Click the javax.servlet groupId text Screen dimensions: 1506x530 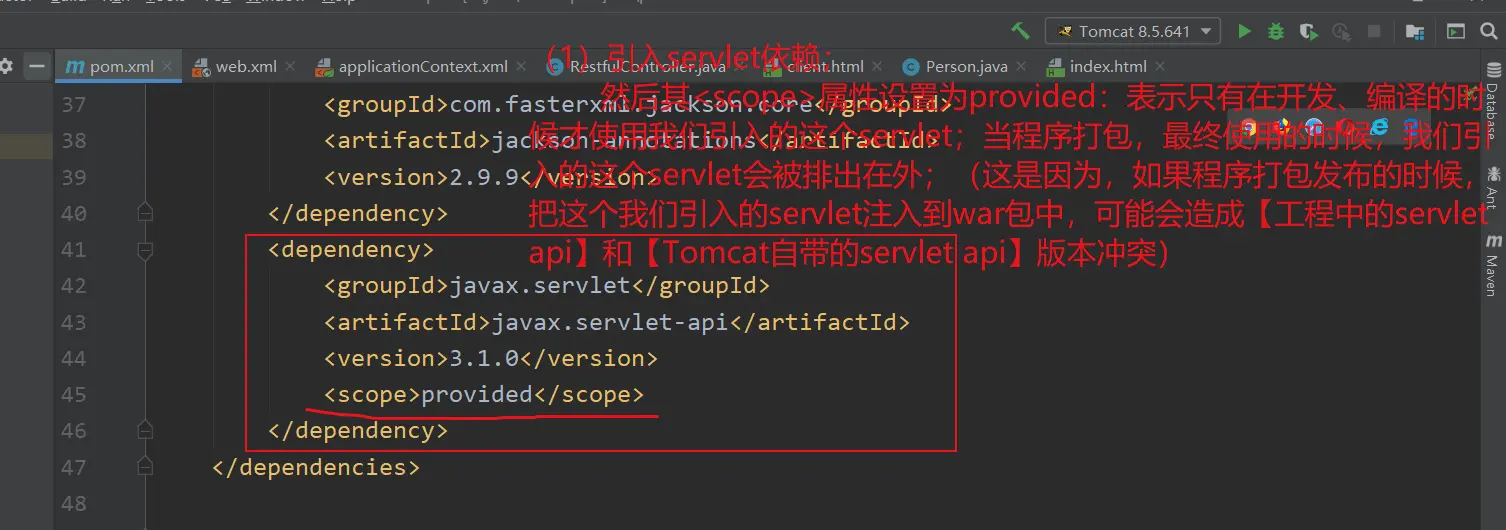540,286
